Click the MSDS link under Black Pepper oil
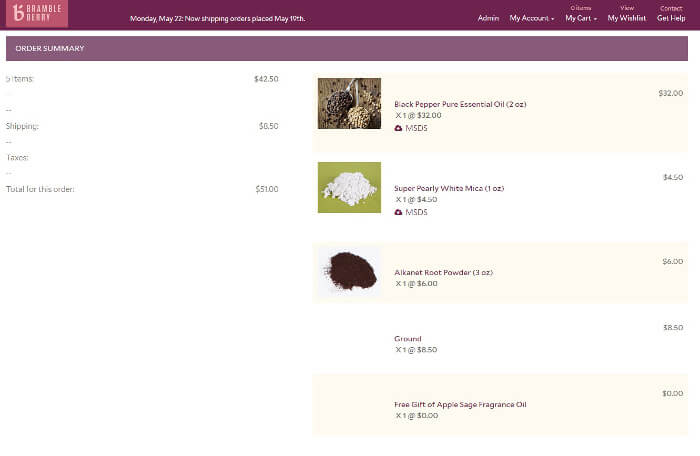Screen dimensions: 700x456 [416, 128]
